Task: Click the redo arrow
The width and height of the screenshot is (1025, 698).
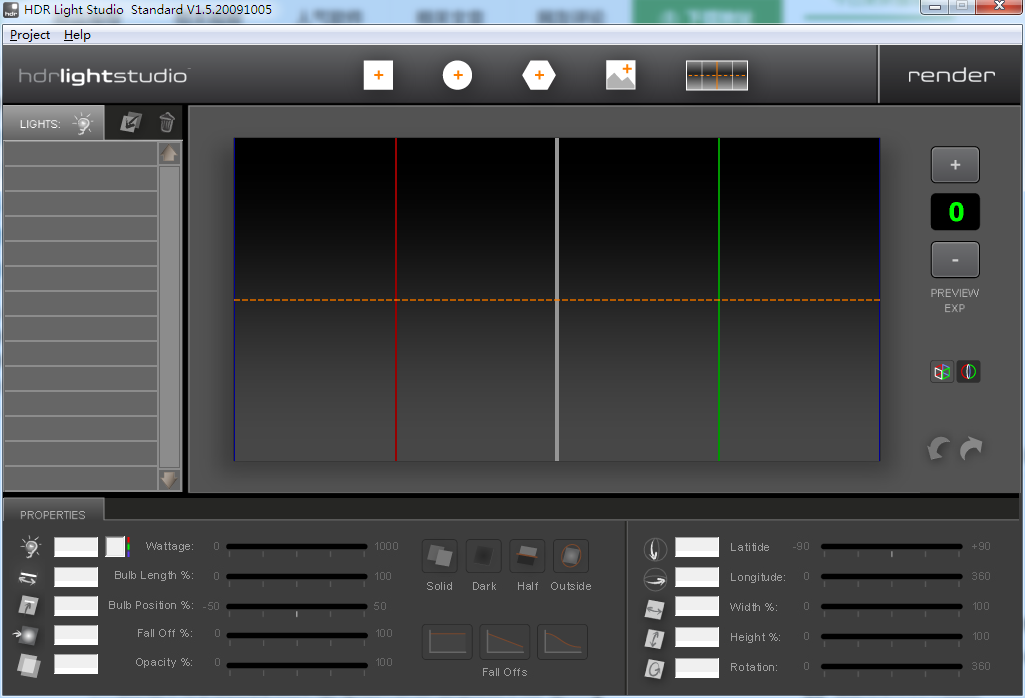Action: tap(971, 448)
